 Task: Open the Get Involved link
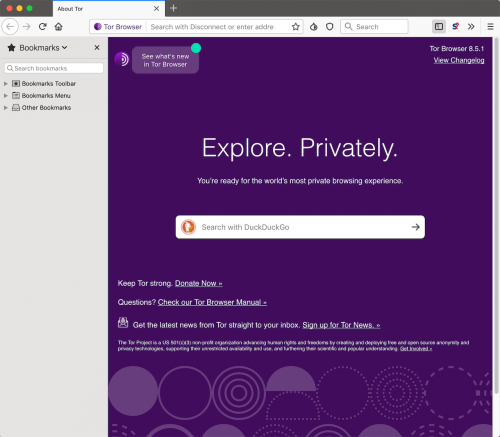416,349
